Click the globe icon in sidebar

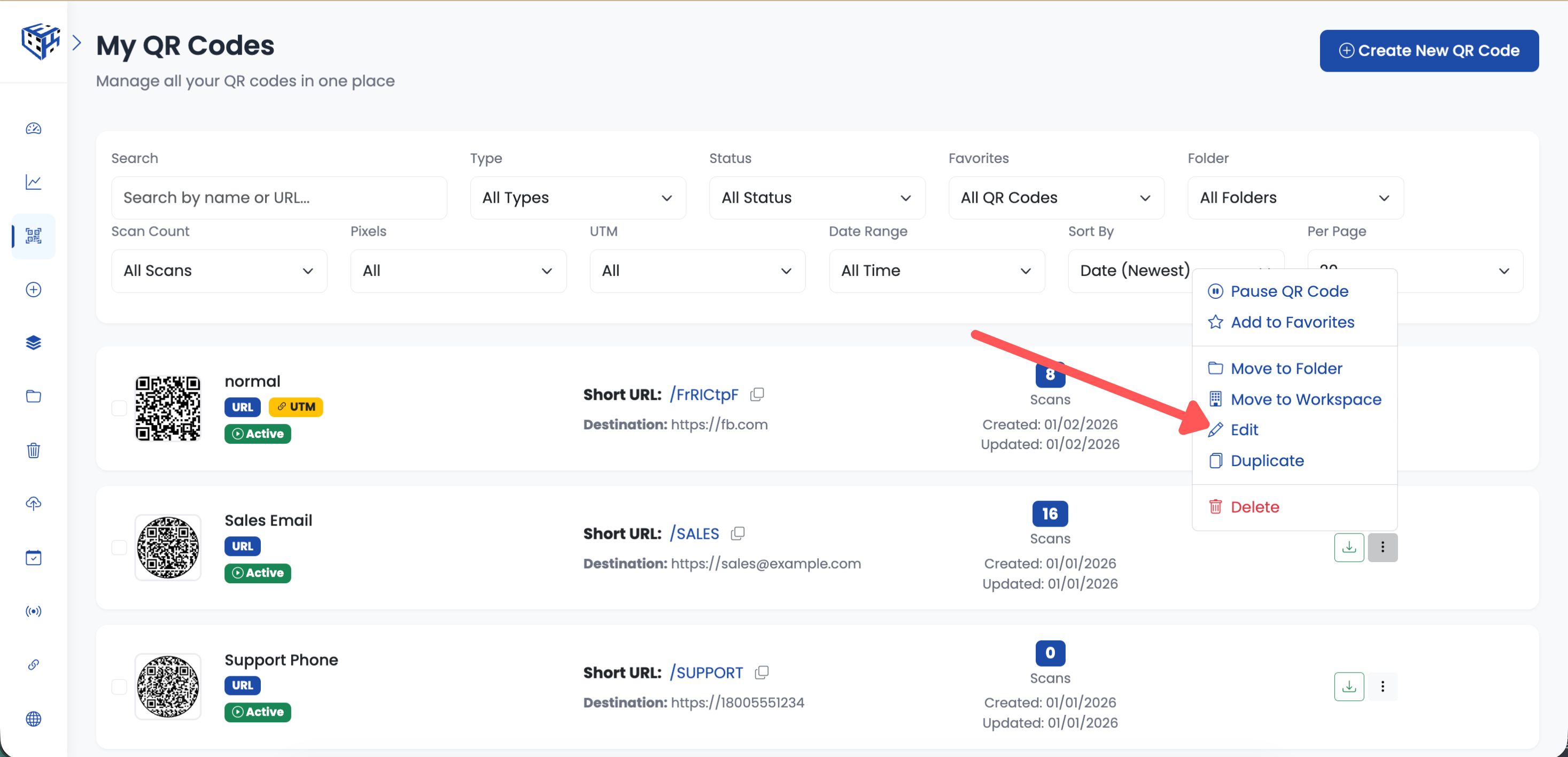[x=34, y=719]
